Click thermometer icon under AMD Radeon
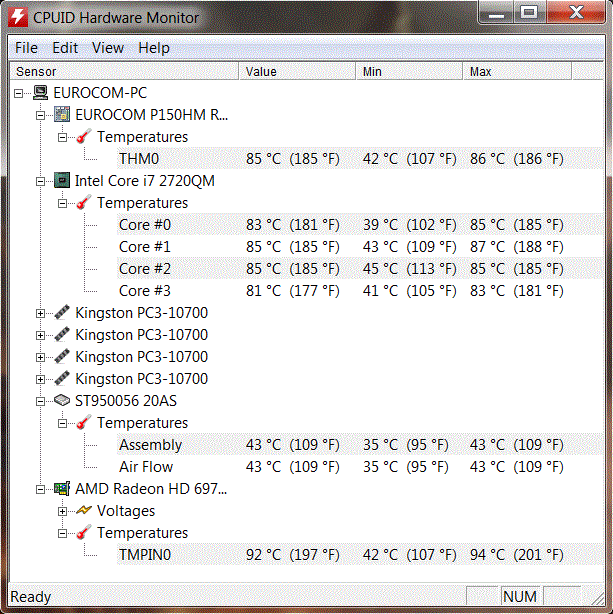The image size is (613, 614). pyautogui.click(x=83, y=533)
